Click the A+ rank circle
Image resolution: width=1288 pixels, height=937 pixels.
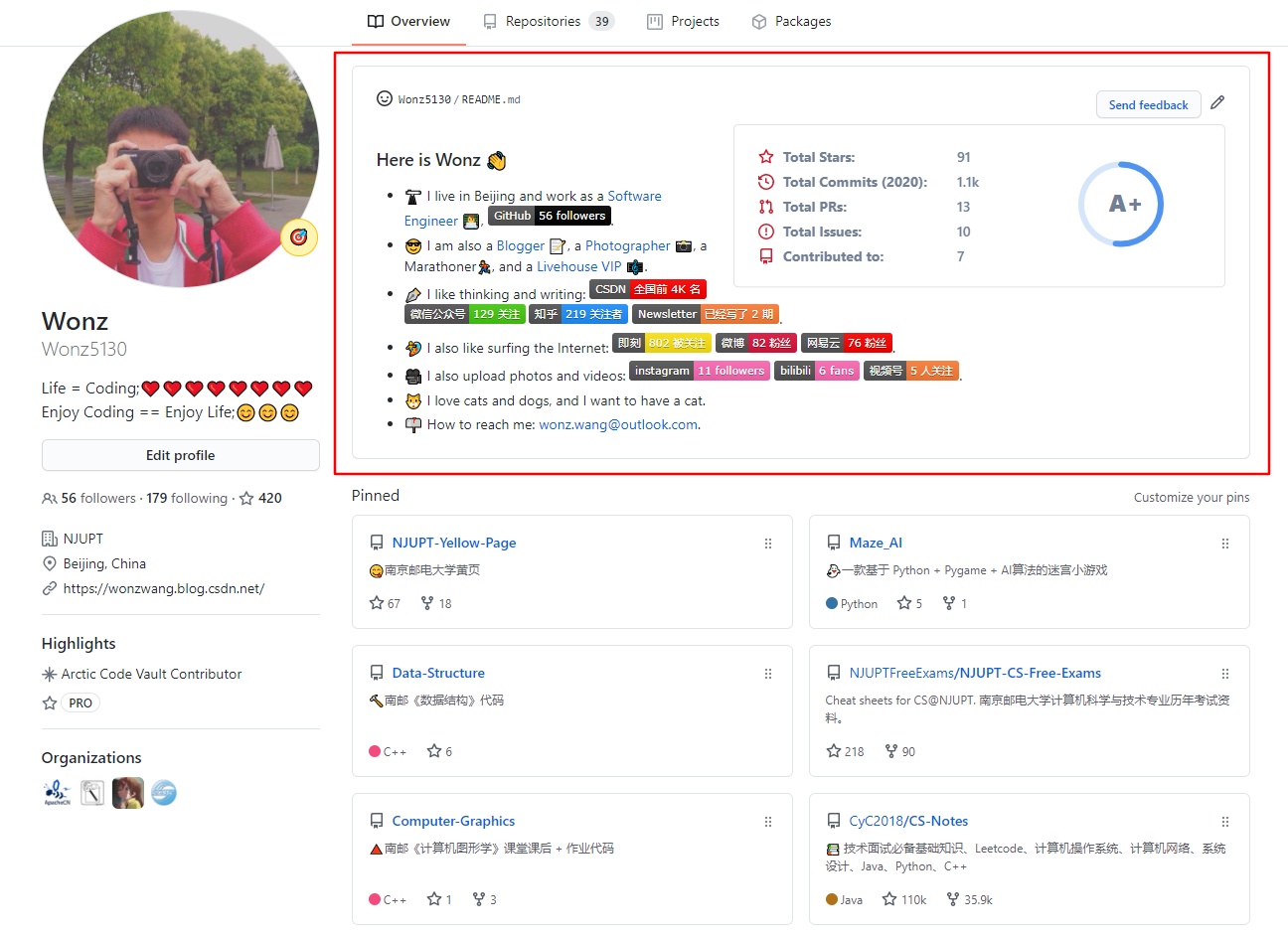pyautogui.click(x=1121, y=204)
